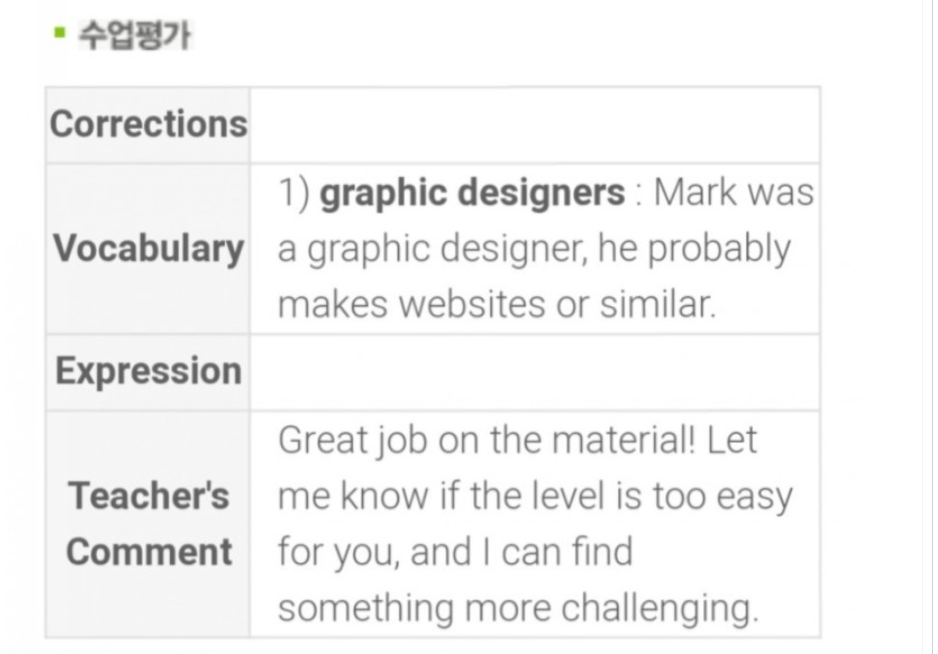This screenshot has height=654, width=938.
Task: Click the text 'Mark was'
Action: (733, 193)
